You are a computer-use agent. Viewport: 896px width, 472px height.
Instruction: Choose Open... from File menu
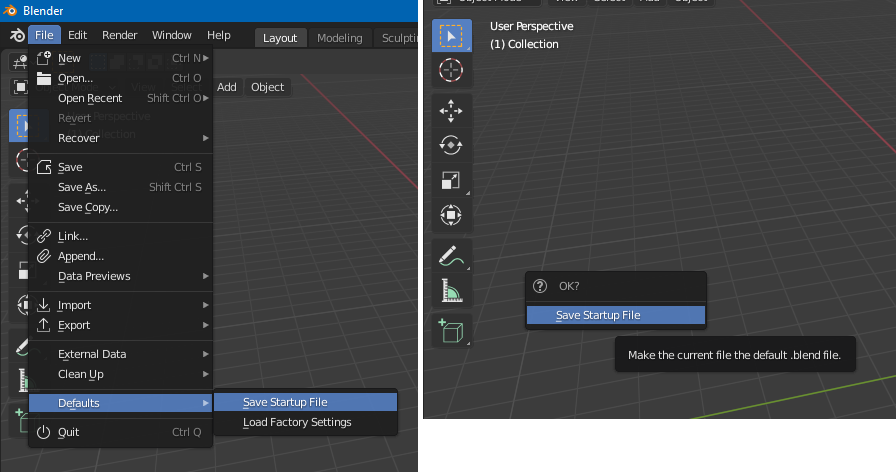[x=121, y=78]
